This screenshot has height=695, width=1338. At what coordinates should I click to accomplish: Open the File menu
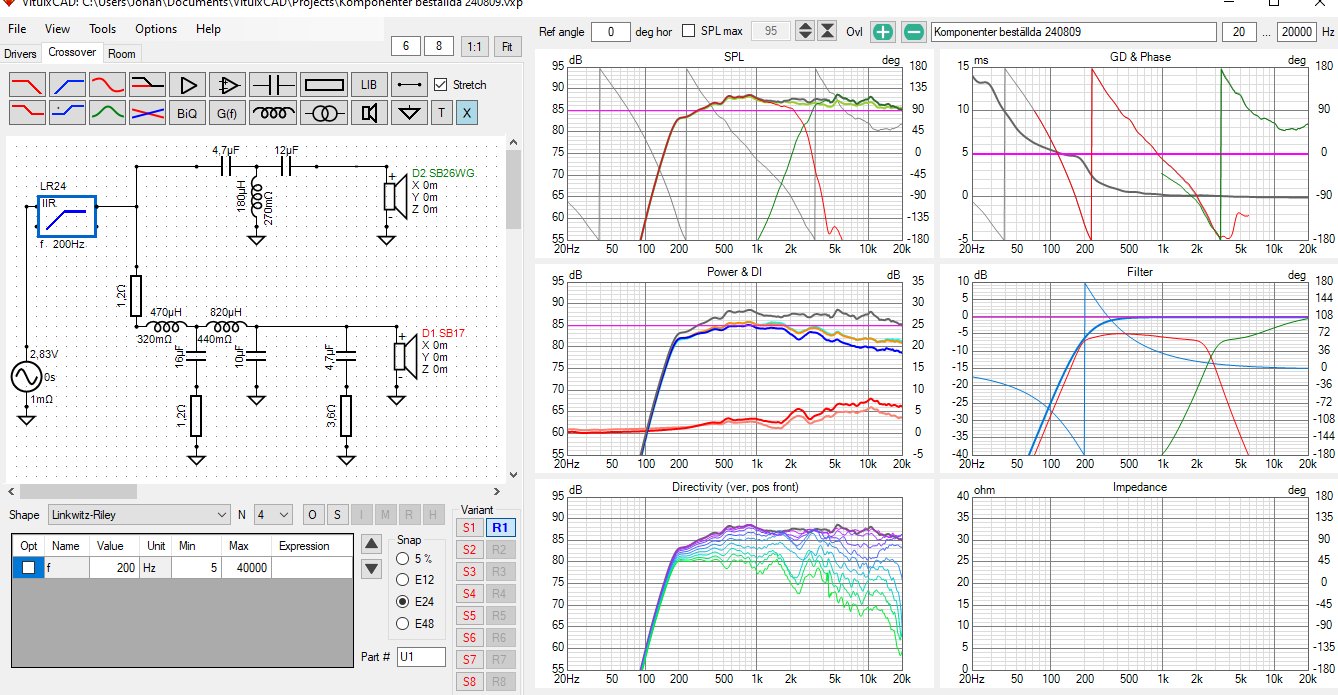coord(17,29)
